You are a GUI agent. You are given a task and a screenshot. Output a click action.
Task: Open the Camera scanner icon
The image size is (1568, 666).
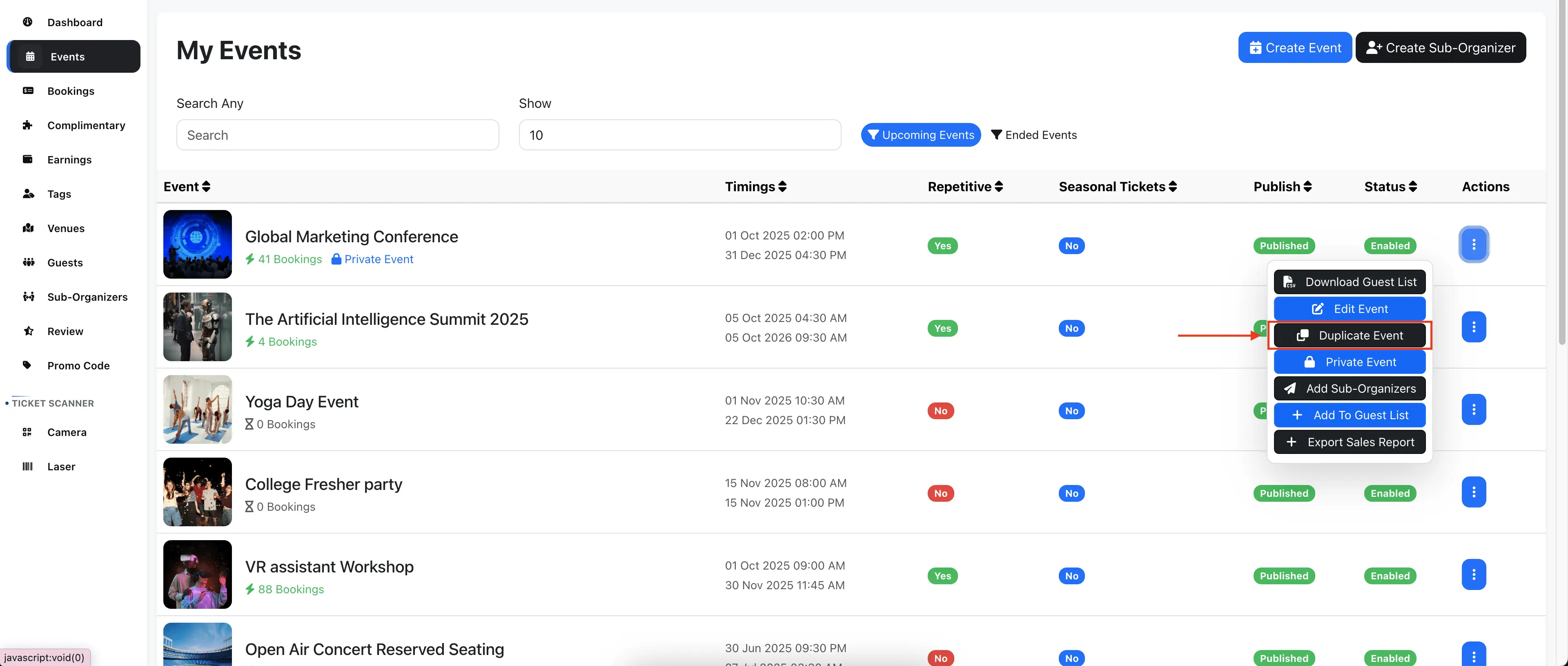tap(27, 432)
